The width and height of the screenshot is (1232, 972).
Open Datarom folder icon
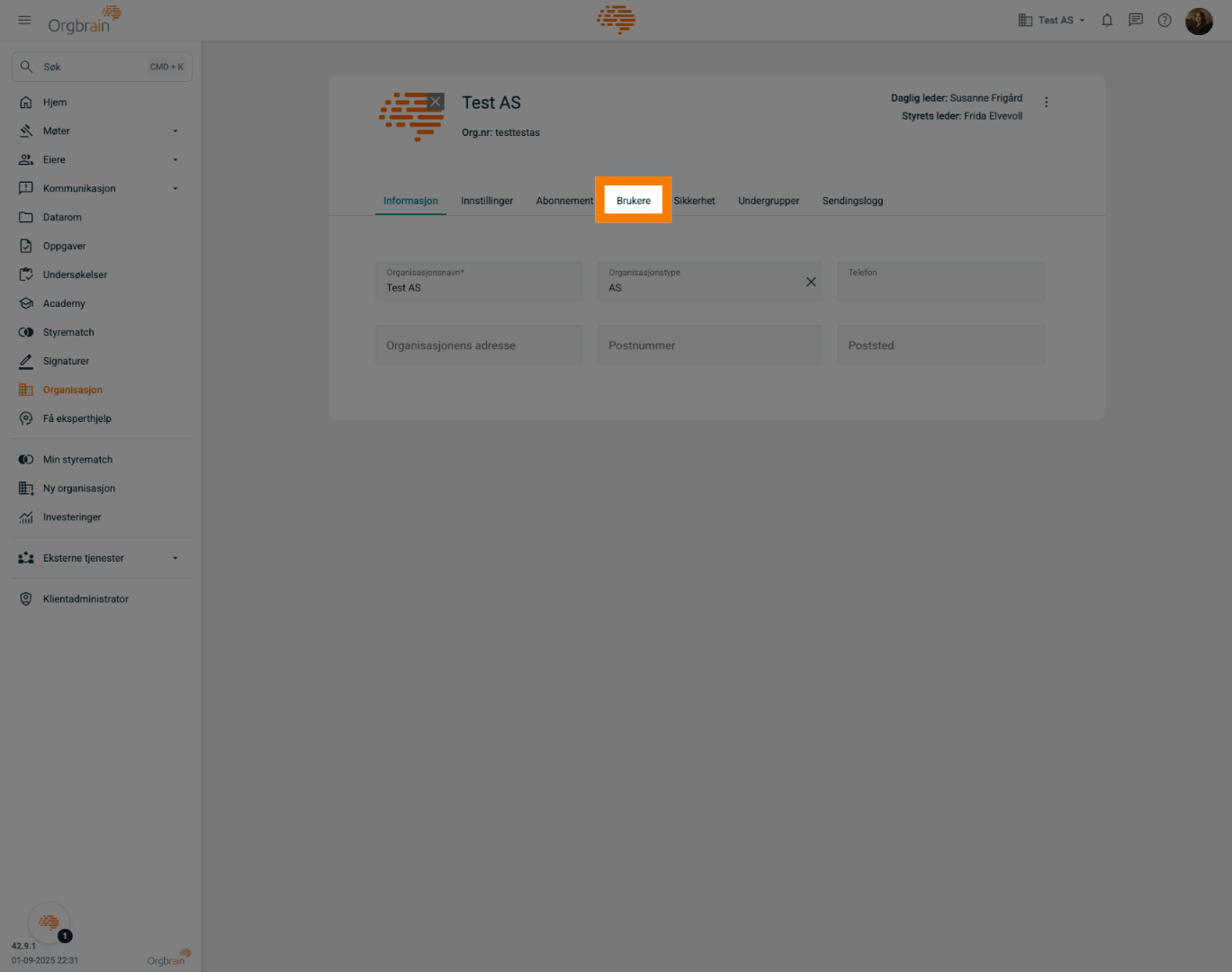pos(26,218)
